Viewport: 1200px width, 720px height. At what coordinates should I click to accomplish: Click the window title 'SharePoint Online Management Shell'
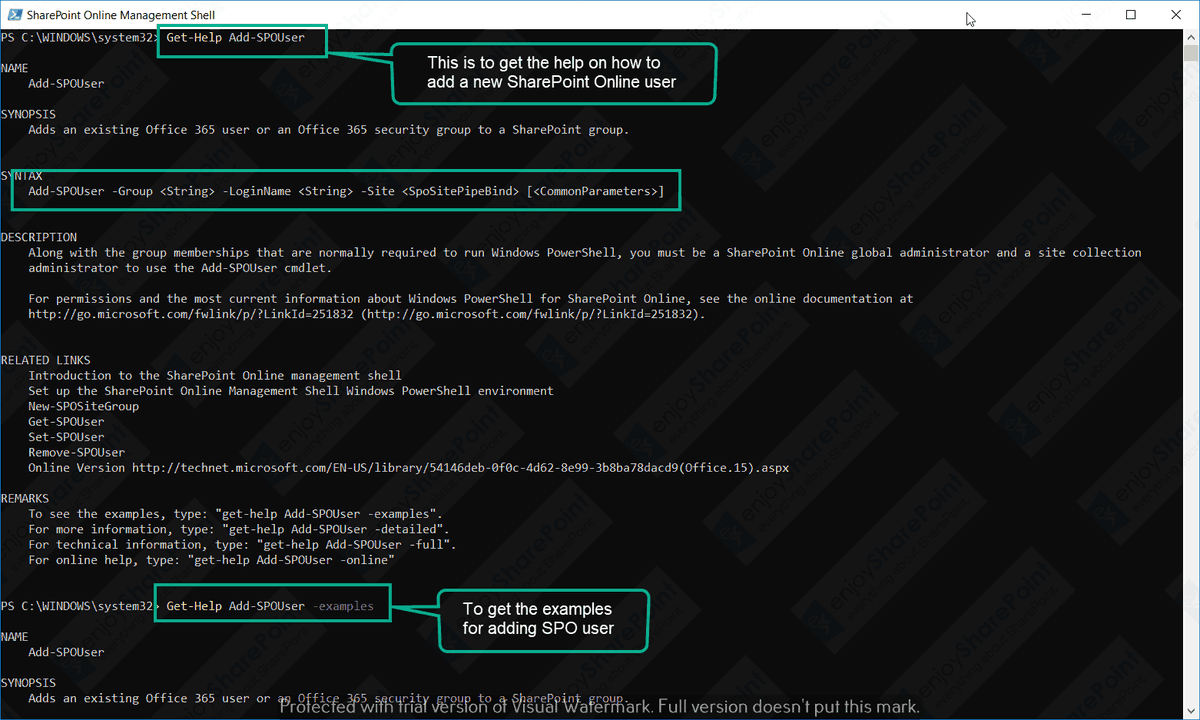122,15
